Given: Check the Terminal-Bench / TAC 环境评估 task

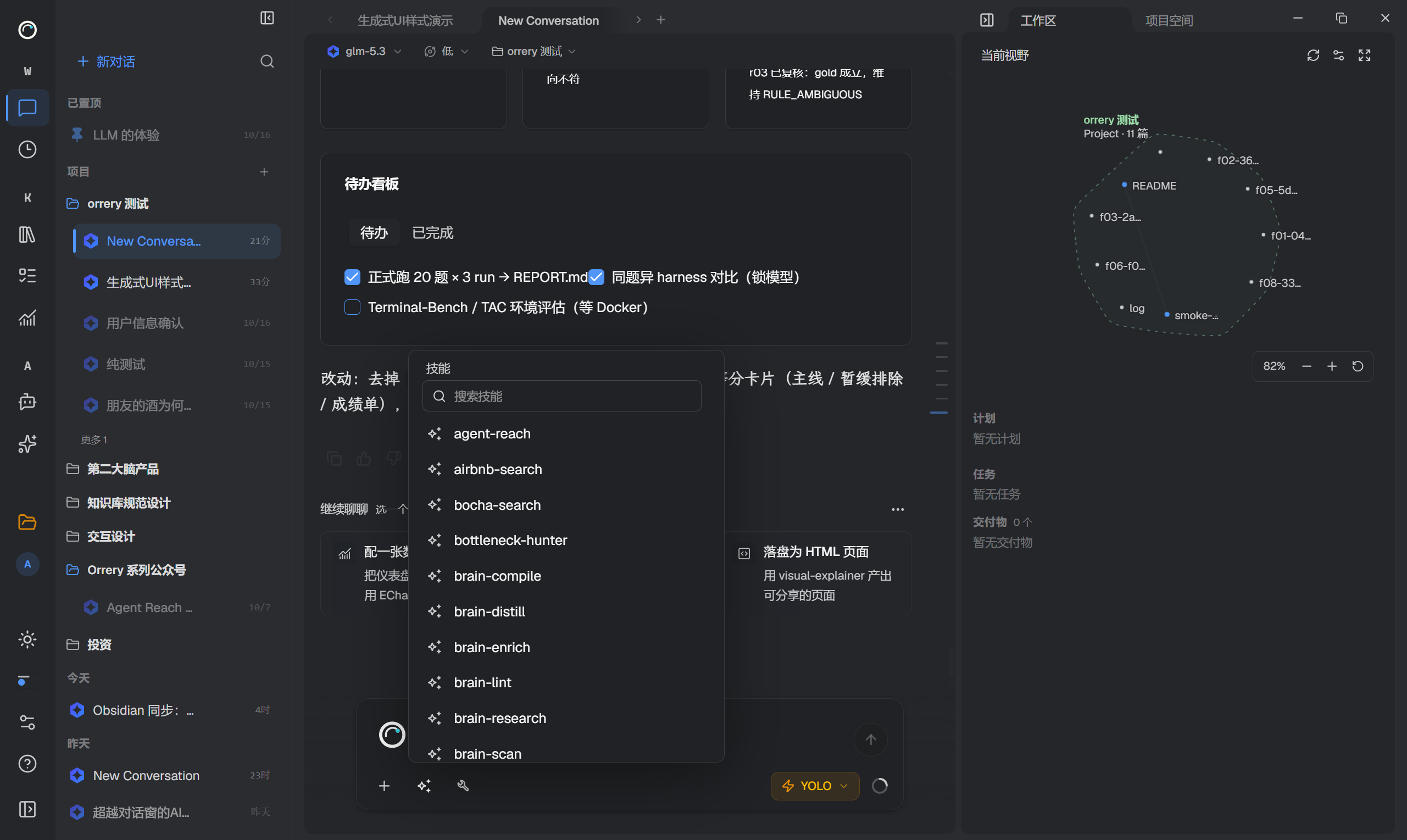Looking at the screenshot, I should (353, 307).
